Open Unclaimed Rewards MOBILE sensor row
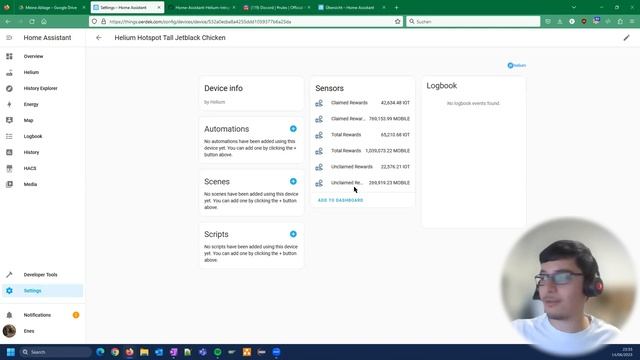The image size is (640, 360). coord(362,183)
